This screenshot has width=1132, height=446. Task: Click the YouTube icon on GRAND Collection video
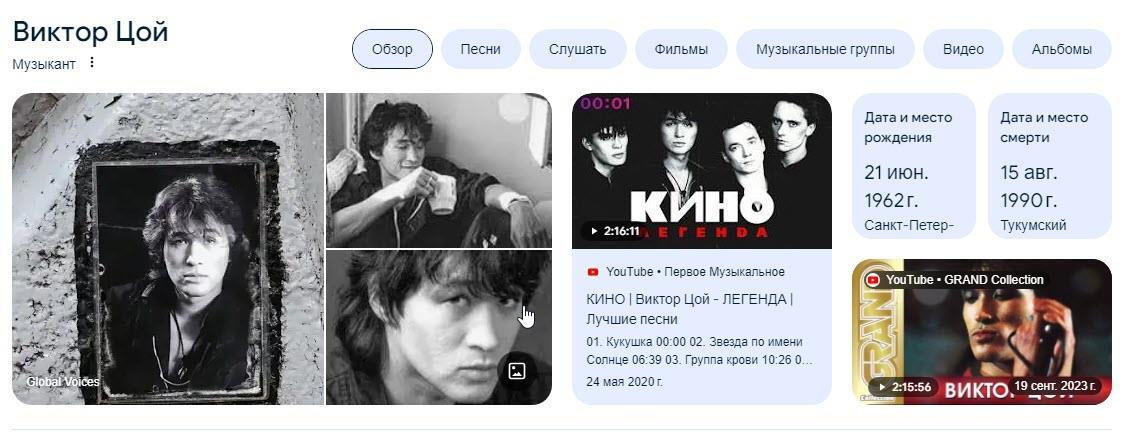click(x=873, y=280)
